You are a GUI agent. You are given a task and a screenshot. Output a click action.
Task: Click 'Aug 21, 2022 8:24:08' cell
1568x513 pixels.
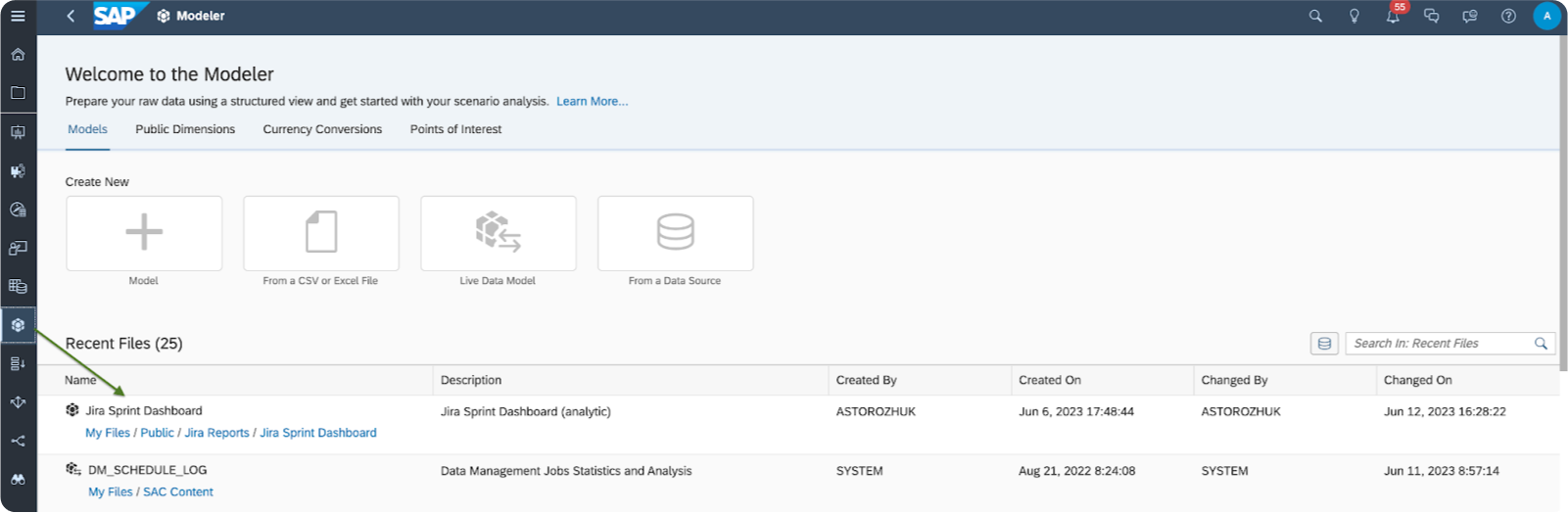pos(1077,471)
